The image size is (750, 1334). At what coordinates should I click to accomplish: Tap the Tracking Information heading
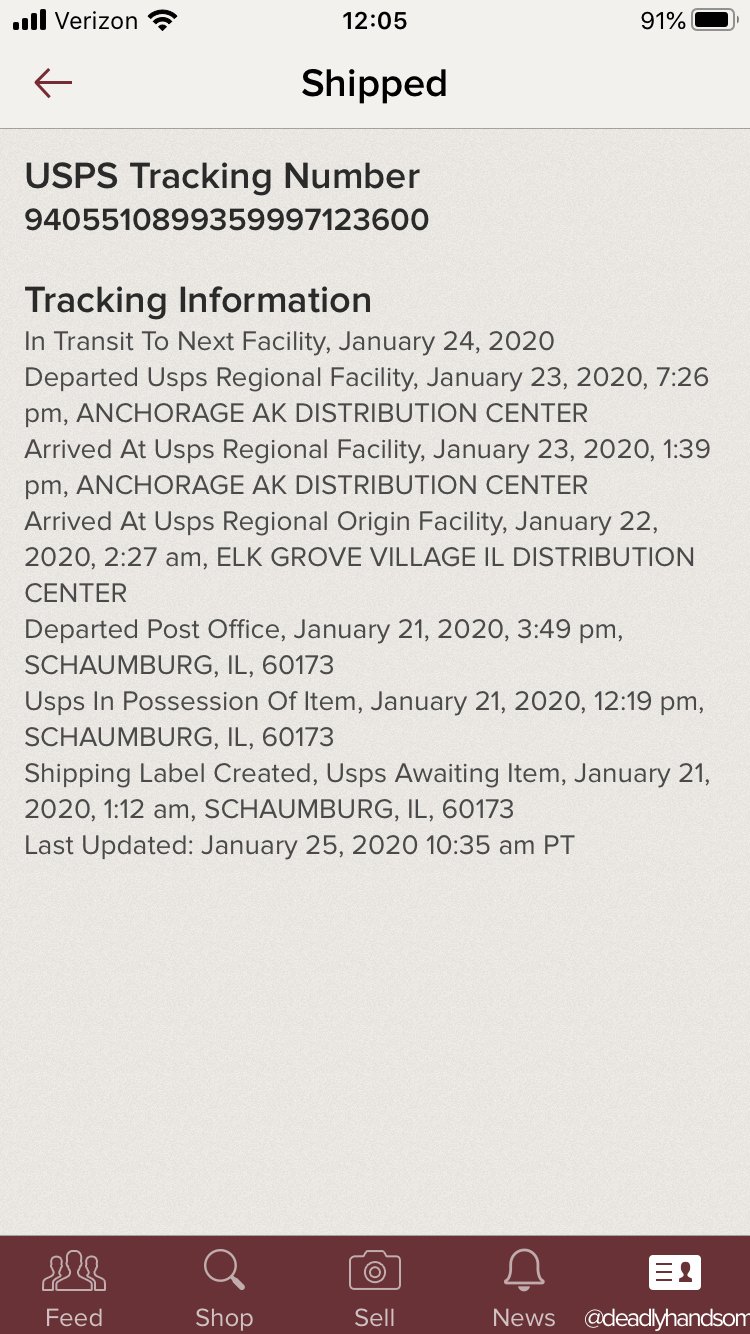point(198,300)
